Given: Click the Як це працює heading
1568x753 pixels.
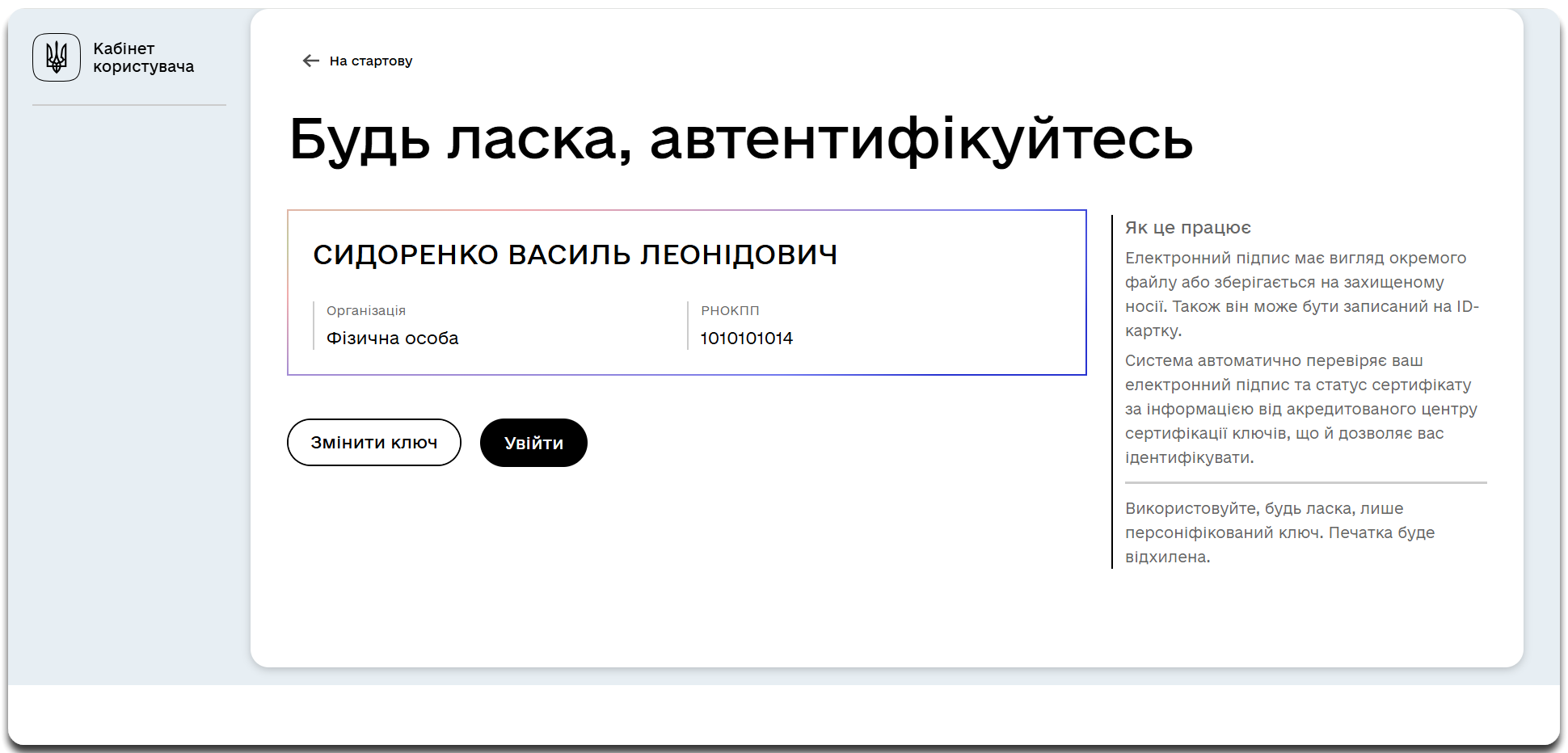Looking at the screenshot, I should (x=1188, y=228).
